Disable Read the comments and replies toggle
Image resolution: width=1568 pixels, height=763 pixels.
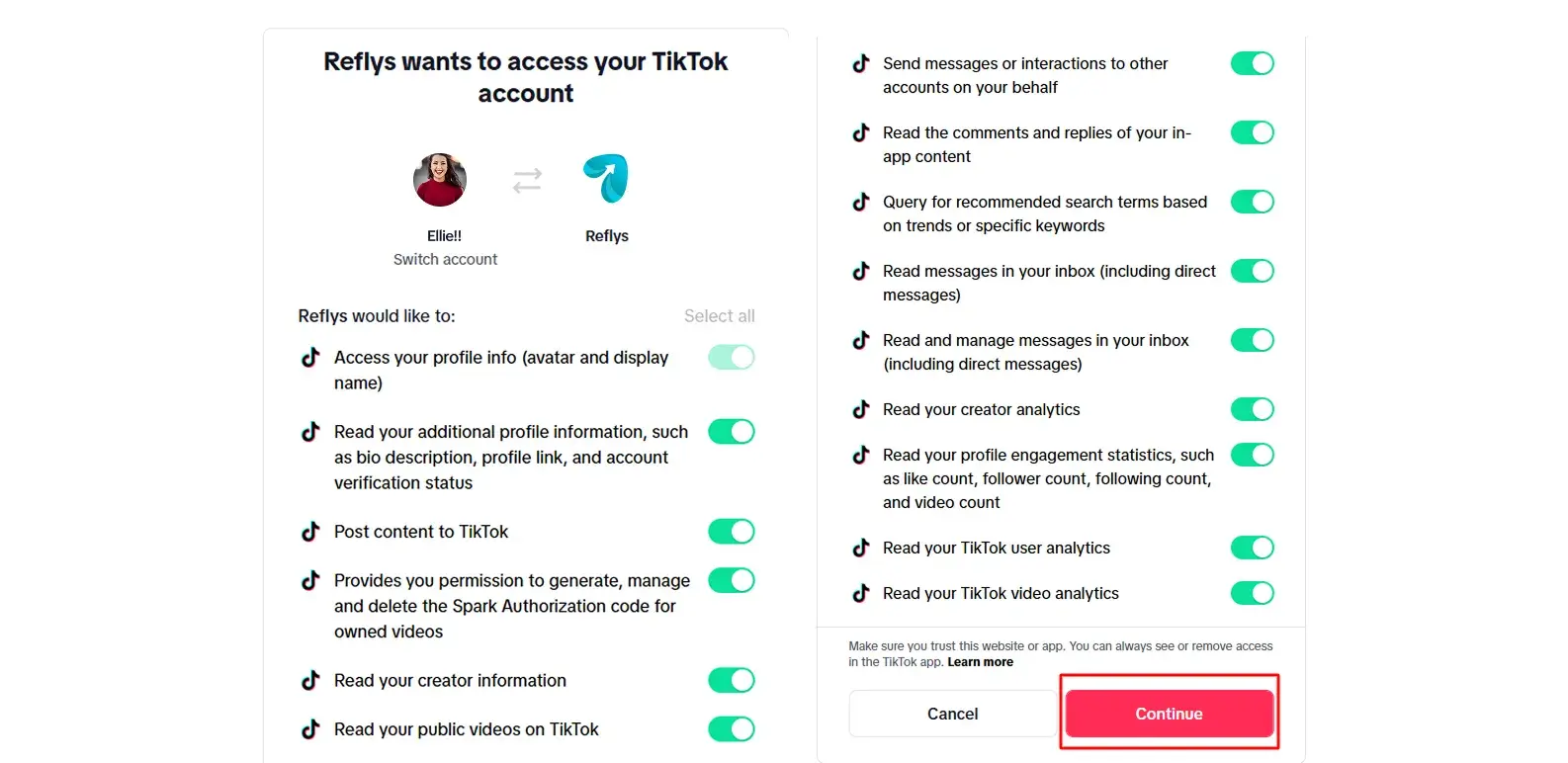(x=1252, y=132)
